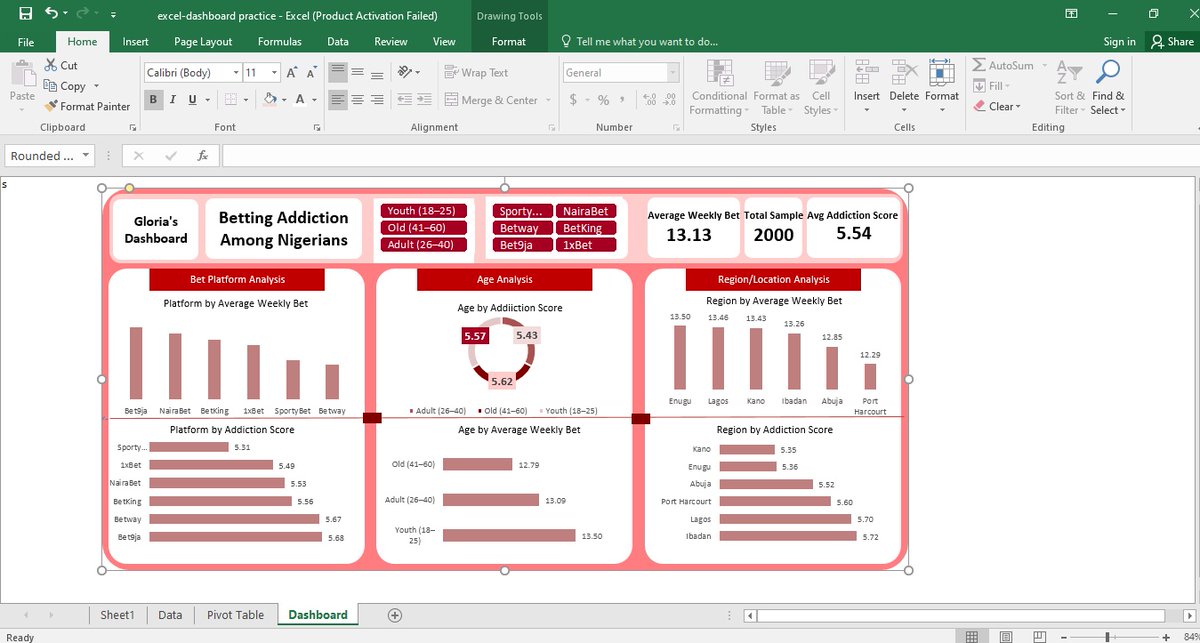Go to the Pivot Table sheet tab

[x=235, y=615]
